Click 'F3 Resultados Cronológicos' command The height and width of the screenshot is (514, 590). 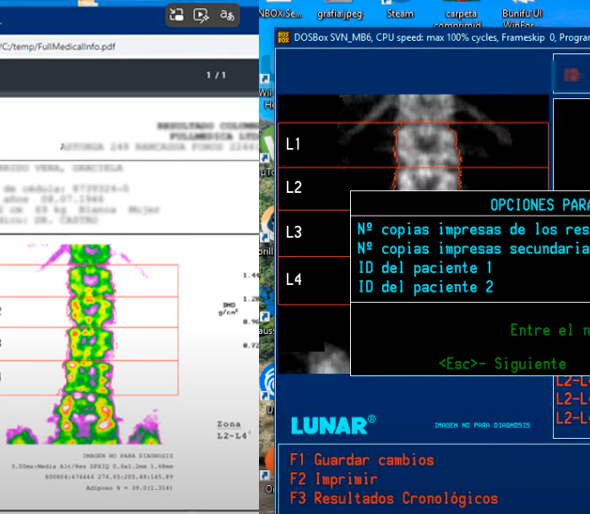(x=394, y=498)
